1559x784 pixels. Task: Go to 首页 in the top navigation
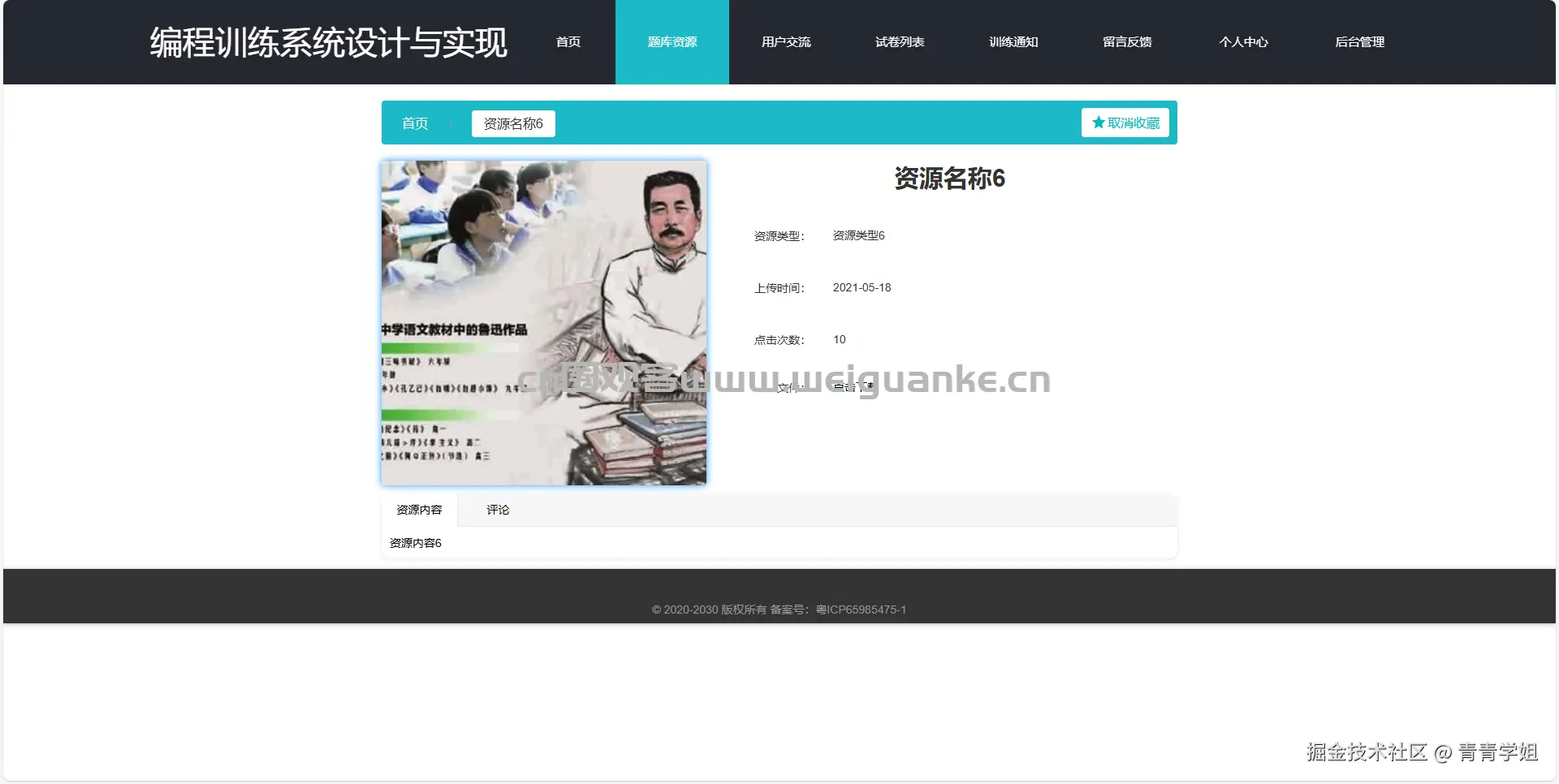click(568, 42)
